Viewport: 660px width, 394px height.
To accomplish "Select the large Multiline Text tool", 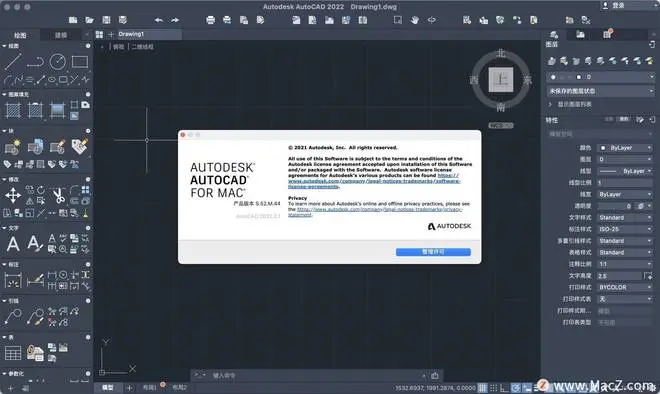I will click(x=13, y=244).
